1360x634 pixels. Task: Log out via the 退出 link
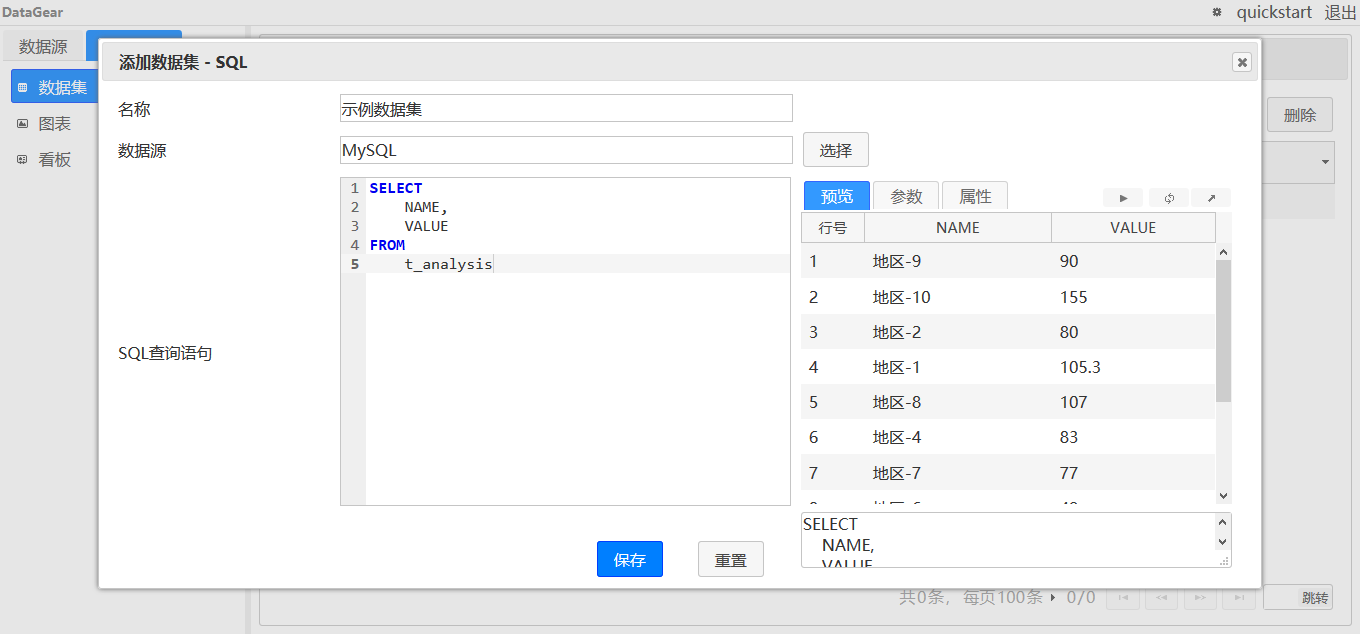1340,12
